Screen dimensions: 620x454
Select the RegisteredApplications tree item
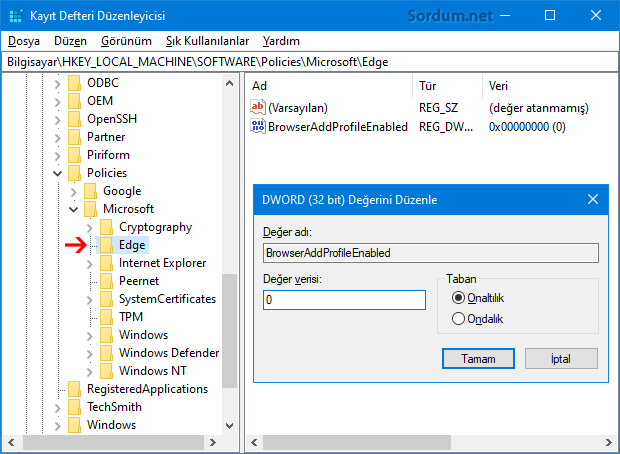pyautogui.click(x=147, y=389)
